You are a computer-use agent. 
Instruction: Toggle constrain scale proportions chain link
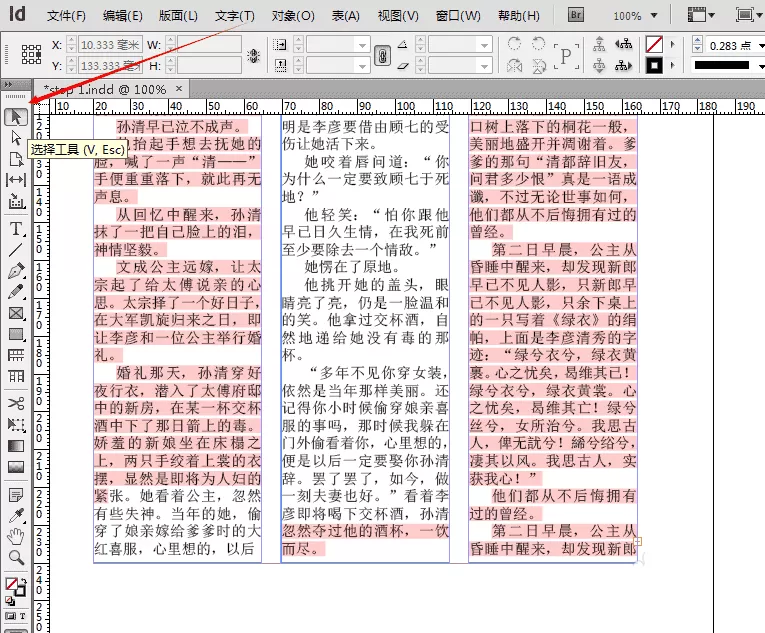(x=382, y=55)
